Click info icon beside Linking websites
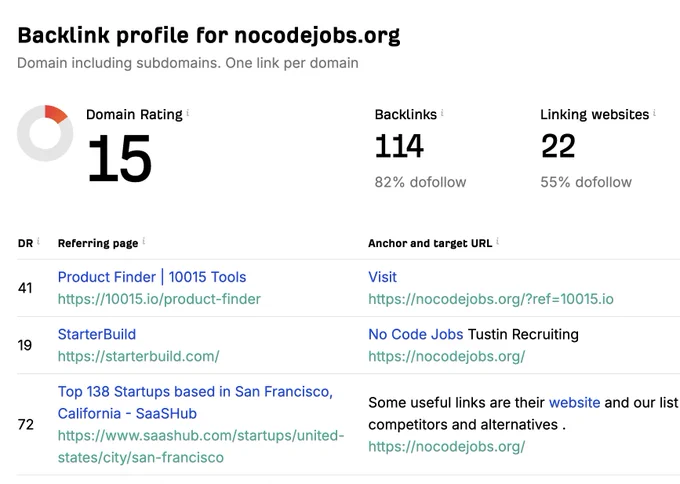This screenshot has width=680, height=484. pos(654,113)
